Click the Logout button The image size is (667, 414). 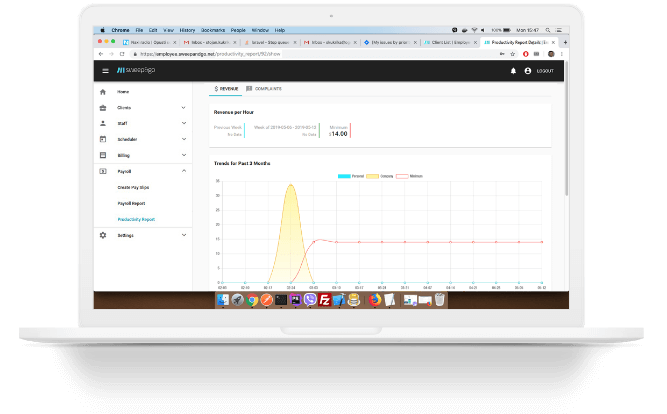(544, 71)
